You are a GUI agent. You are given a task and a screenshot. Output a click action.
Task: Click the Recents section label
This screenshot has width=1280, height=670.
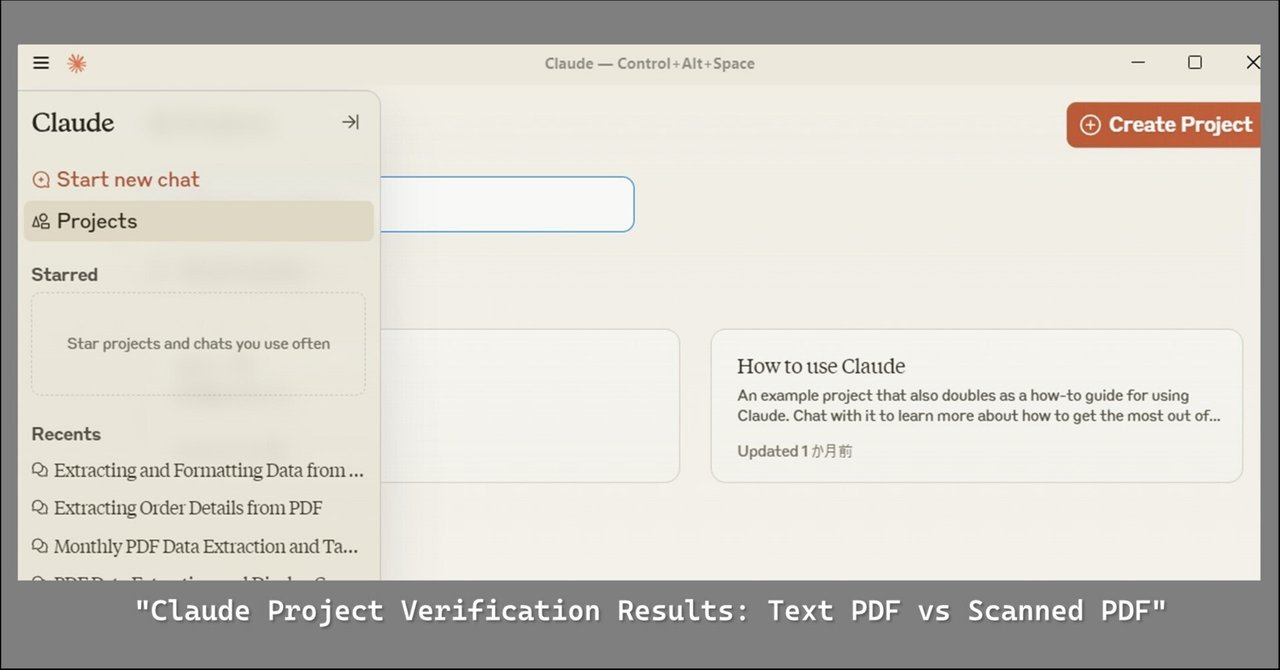[66, 434]
